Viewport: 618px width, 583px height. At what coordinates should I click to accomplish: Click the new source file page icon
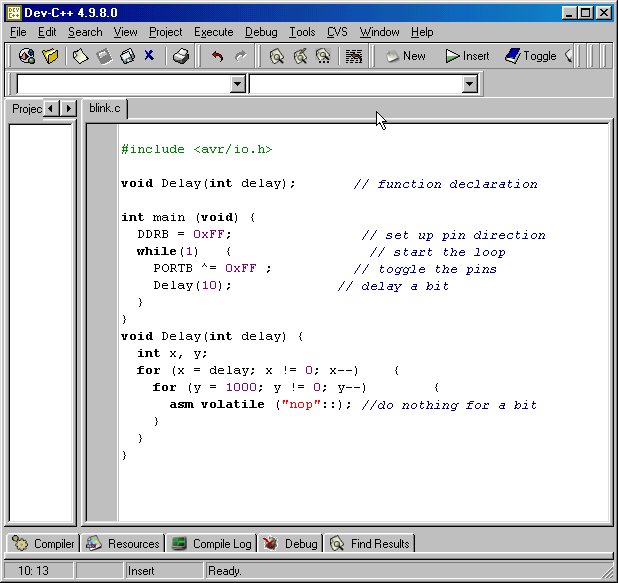(80, 56)
